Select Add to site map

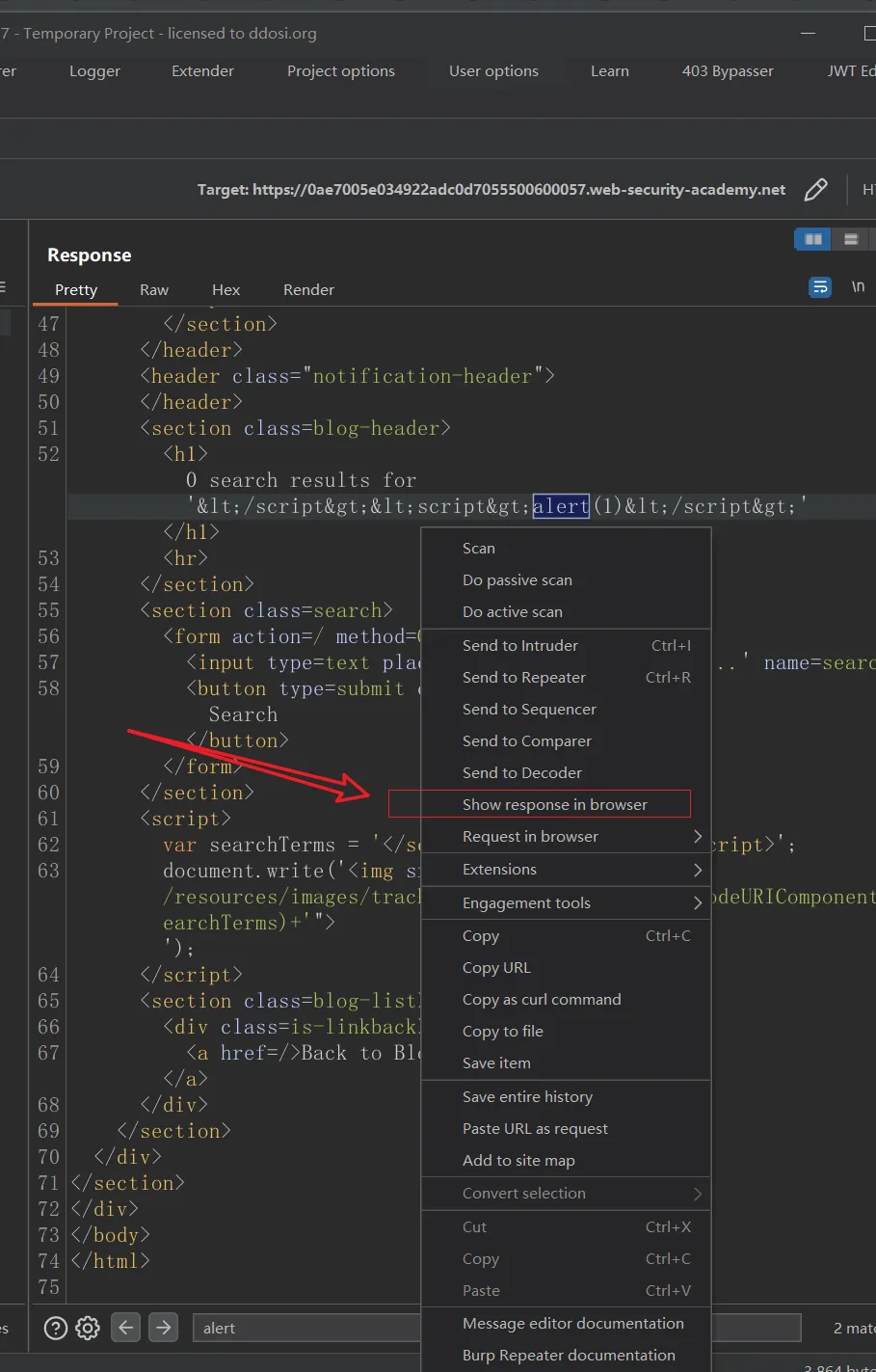click(x=567, y=1160)
